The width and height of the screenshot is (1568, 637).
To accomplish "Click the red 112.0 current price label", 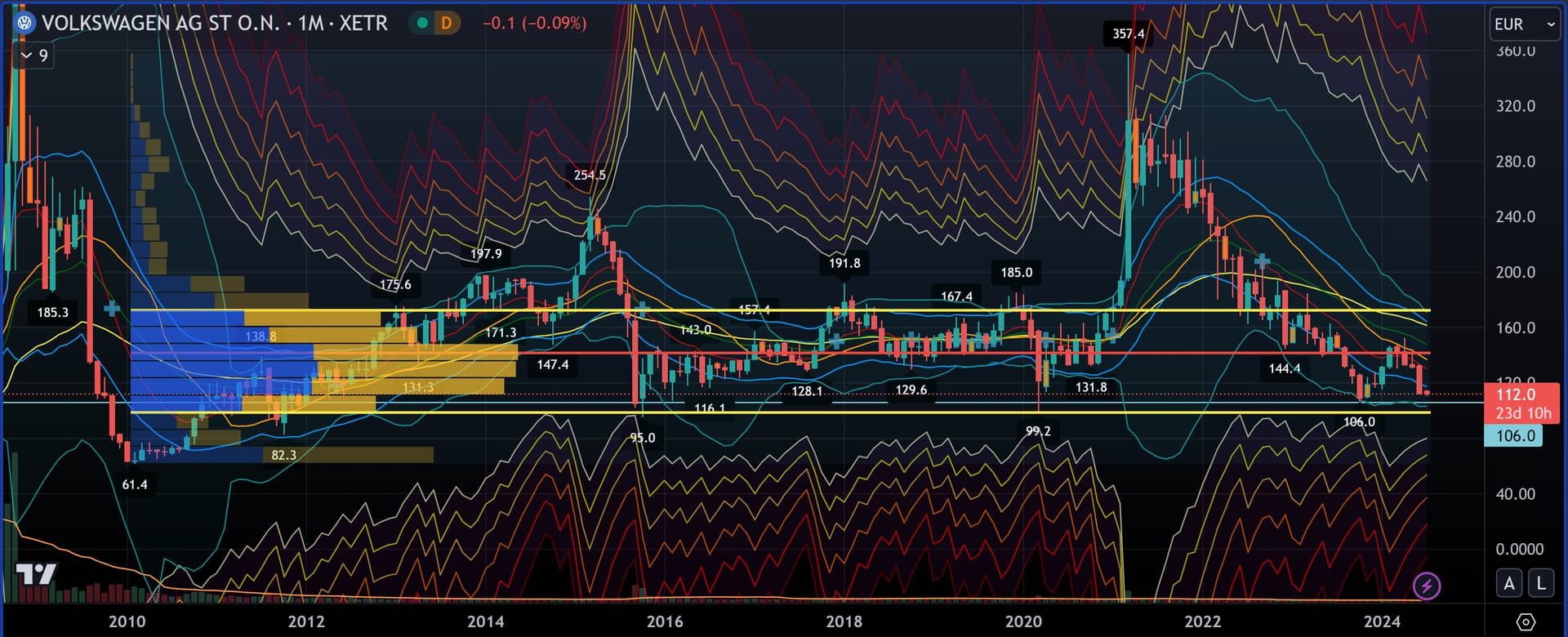I will tap(1516, 394).
